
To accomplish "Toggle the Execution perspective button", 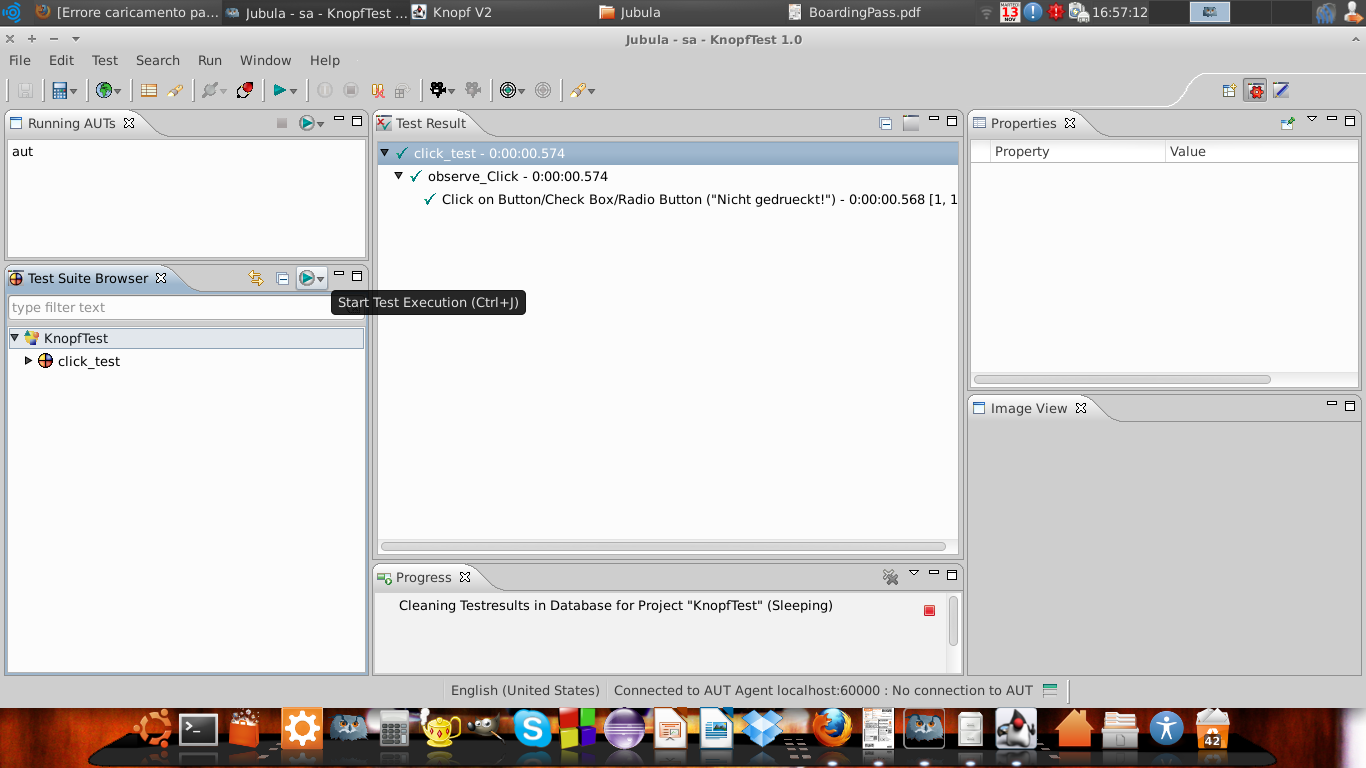I will point(1256,91).
